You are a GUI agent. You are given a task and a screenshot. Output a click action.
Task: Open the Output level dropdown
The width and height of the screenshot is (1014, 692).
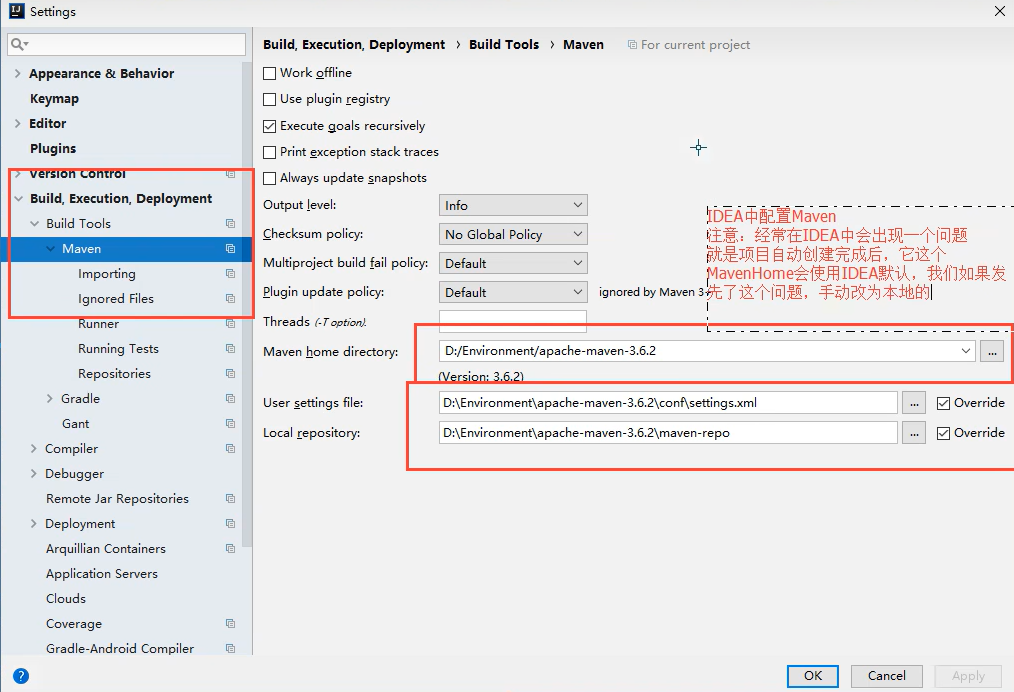pos(513,205)
